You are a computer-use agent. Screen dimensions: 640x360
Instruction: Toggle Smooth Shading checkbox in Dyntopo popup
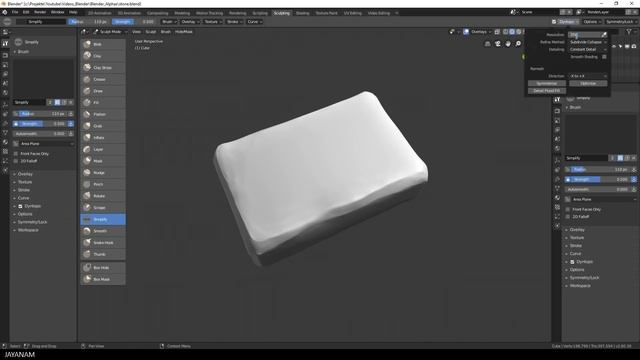pyautogui.click(x=604, y=57)
